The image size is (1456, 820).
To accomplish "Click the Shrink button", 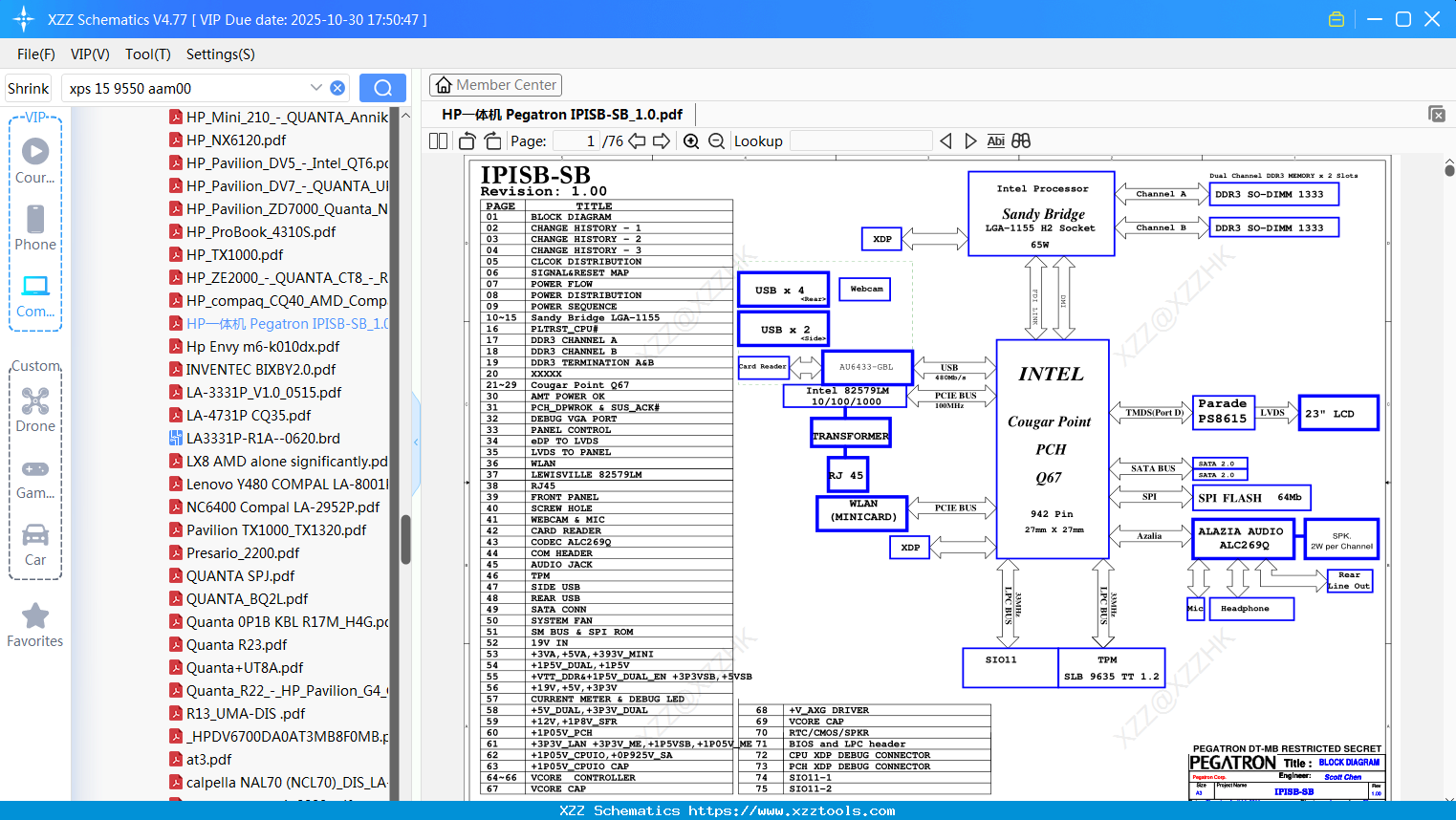I will pyautogui.click(x=28, y=88).
